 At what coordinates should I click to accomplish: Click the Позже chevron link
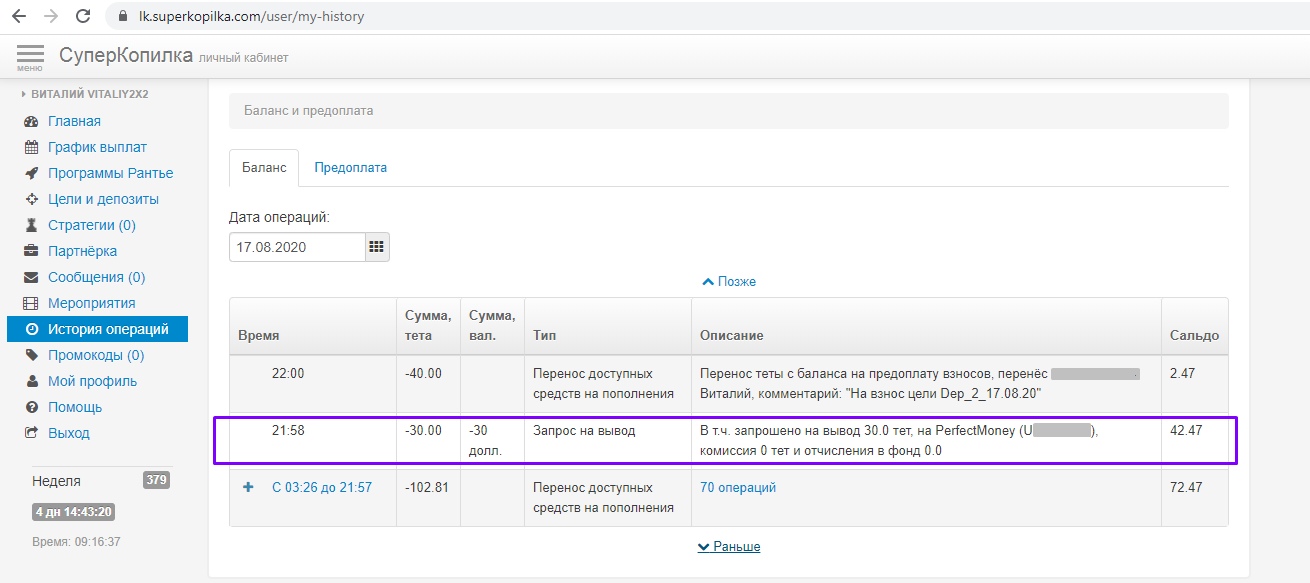coord(729,282)
